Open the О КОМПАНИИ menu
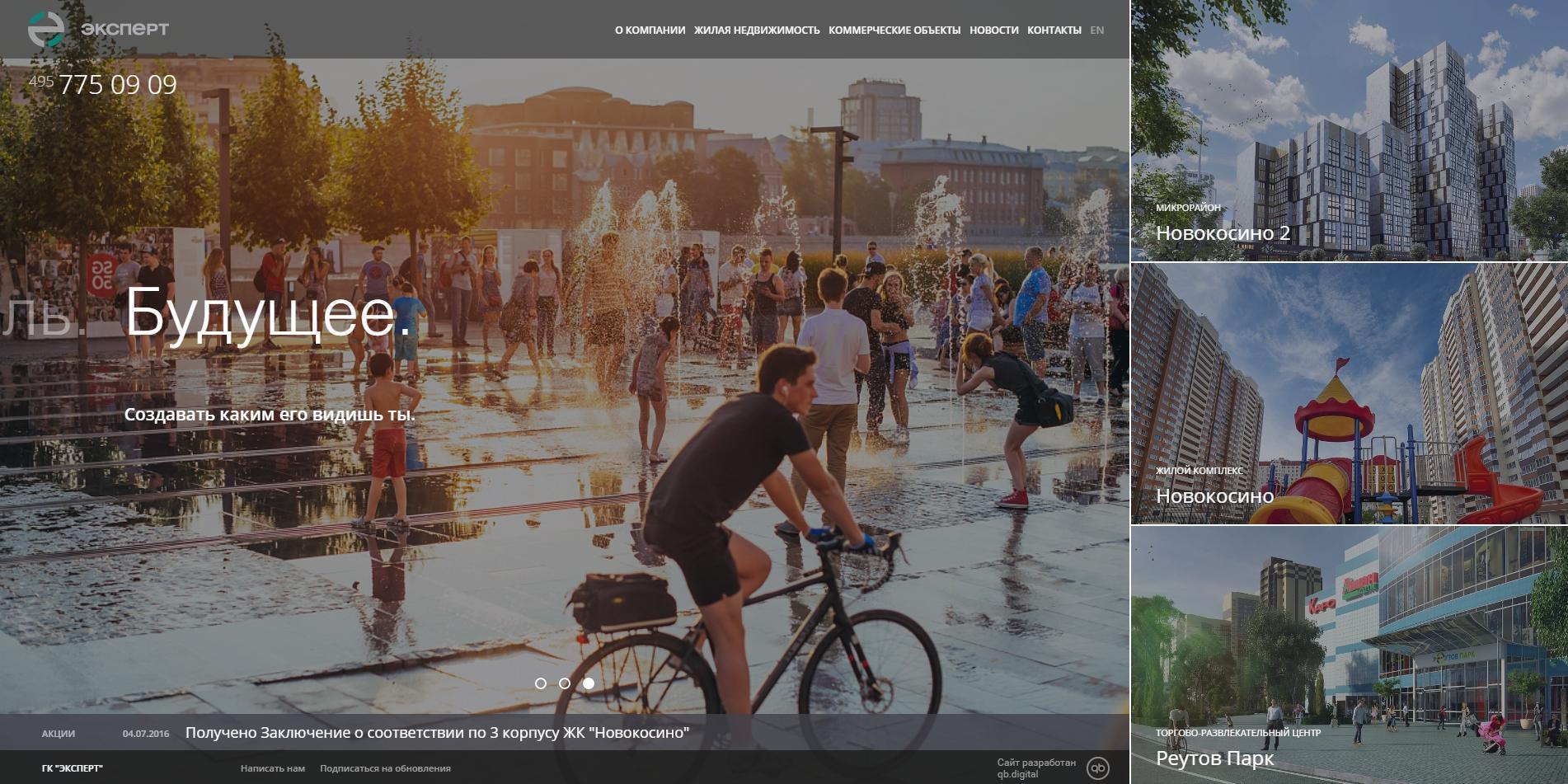Screen dimensions: 1568x784 point(650,31)
